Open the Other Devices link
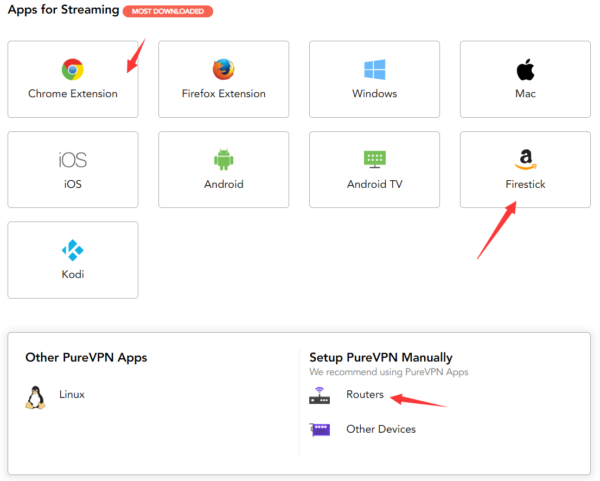 (x=381, y=429)
